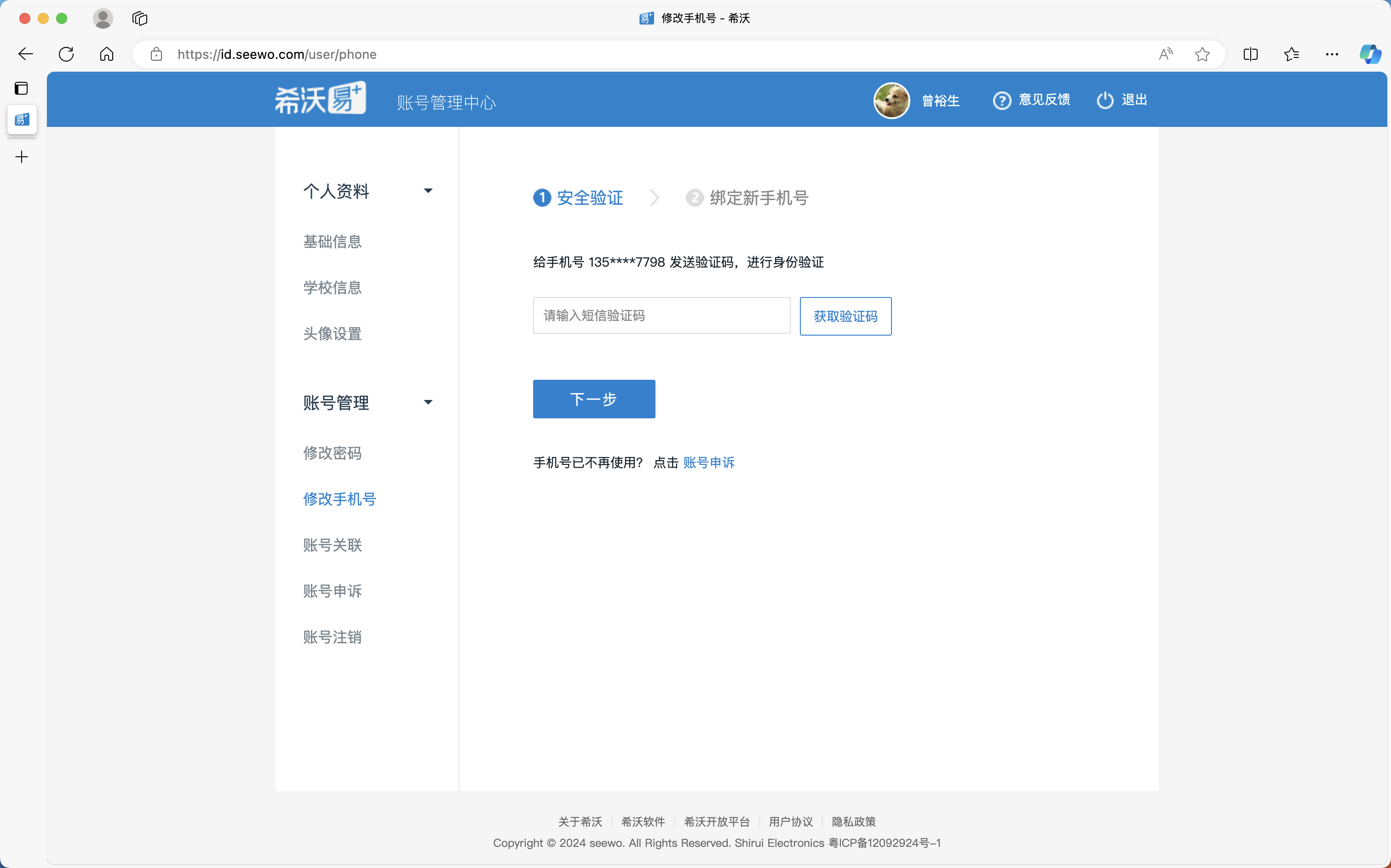Open 账号关联 in the sidebar
The image size is (1391, 868).
coord(333,545)
